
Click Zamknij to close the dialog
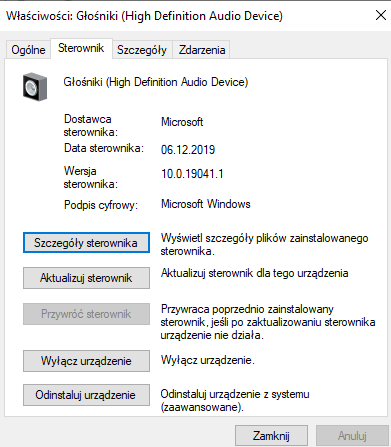[271, 435]
